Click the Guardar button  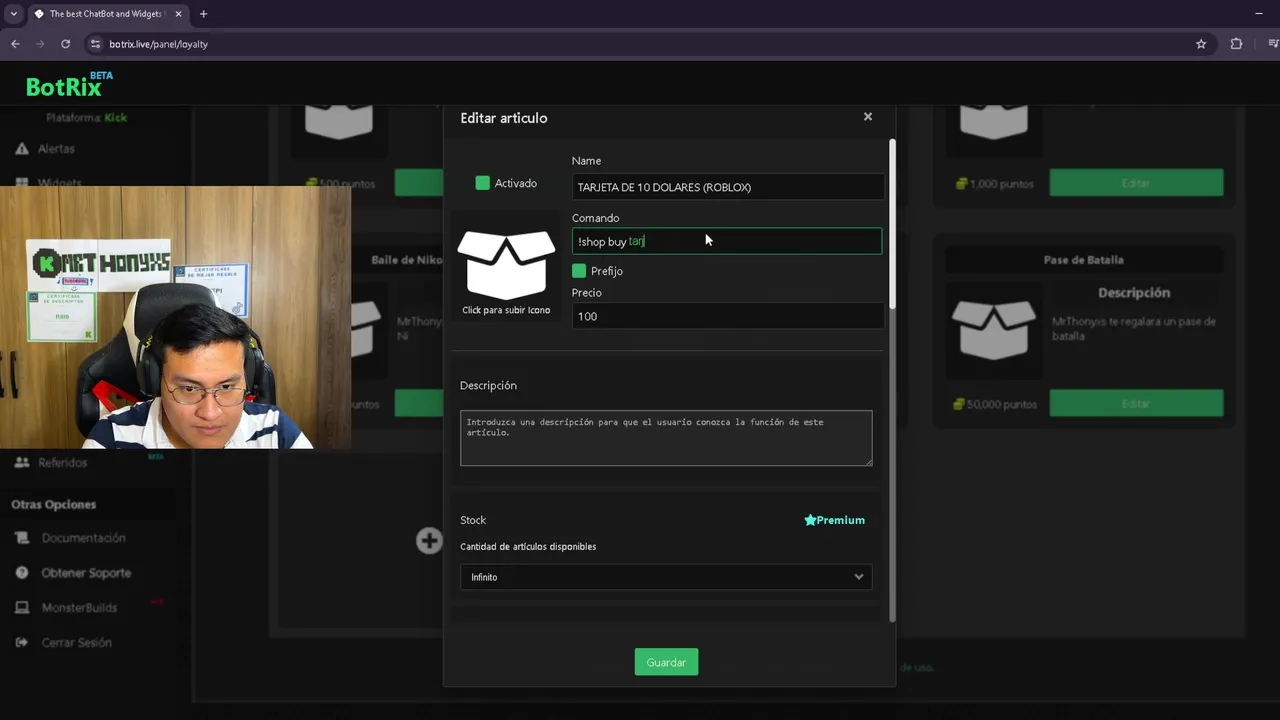click(666, 662)
